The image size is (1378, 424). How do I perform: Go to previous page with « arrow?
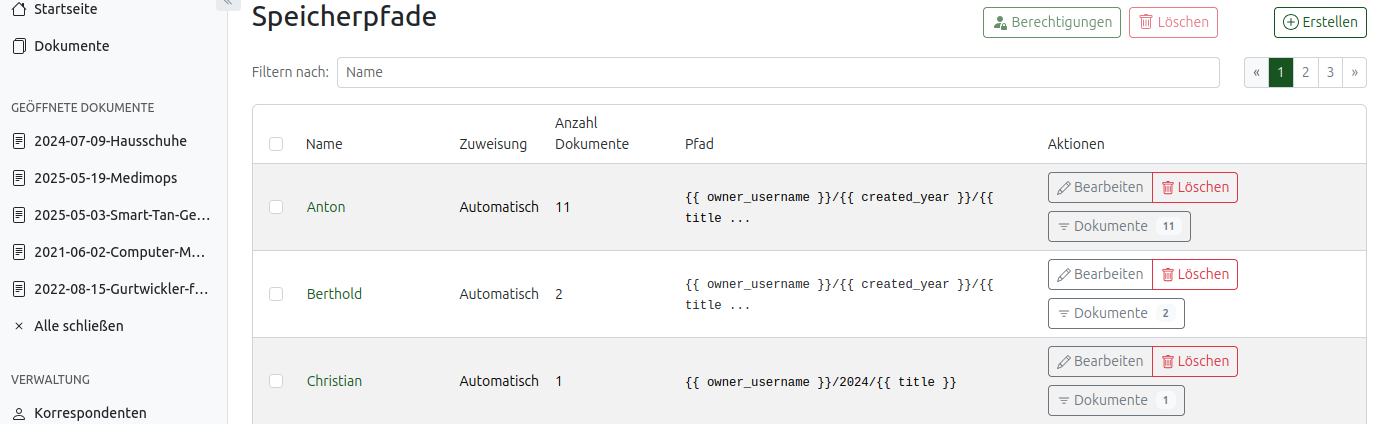coord(1256,72)
